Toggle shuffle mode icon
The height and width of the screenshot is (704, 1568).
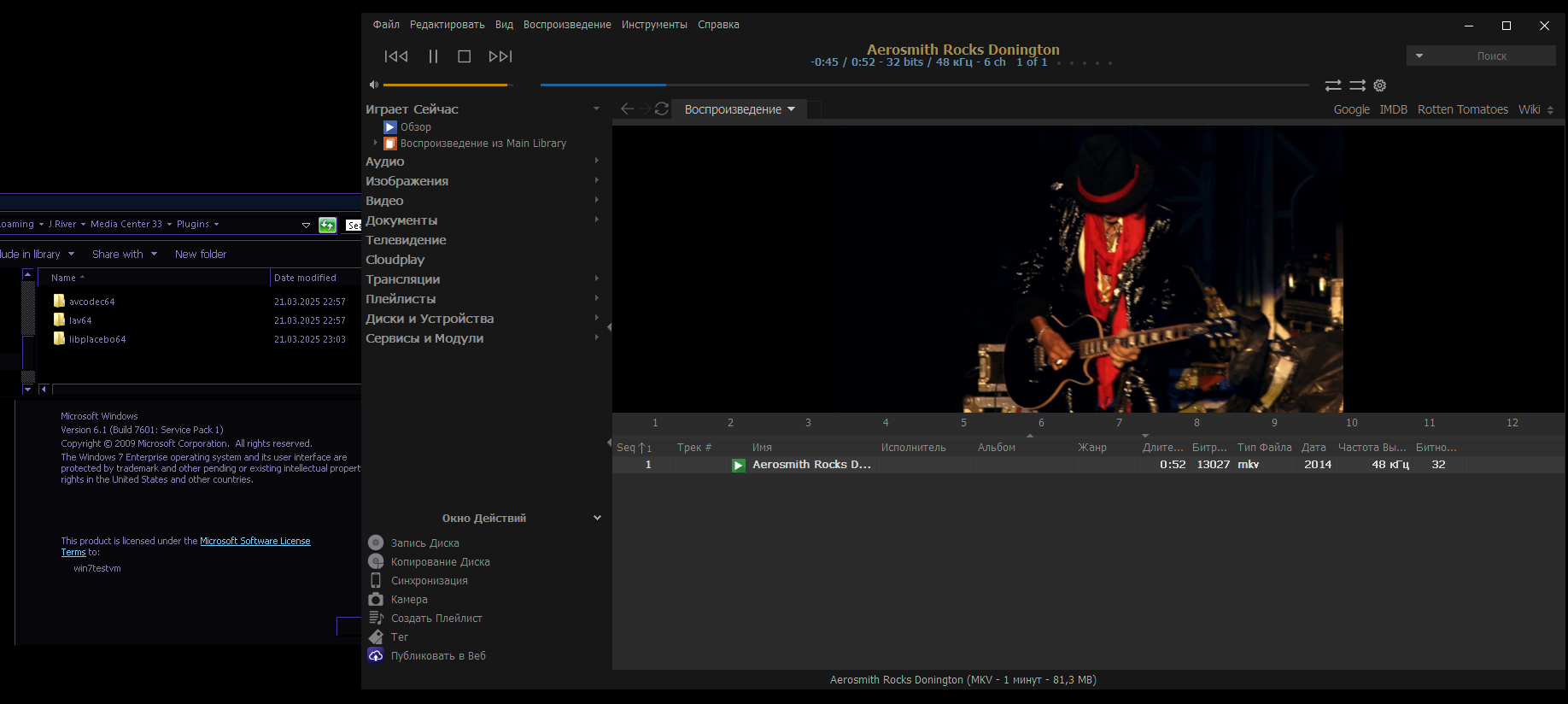pyautogui.click(x=1357, y=85)
